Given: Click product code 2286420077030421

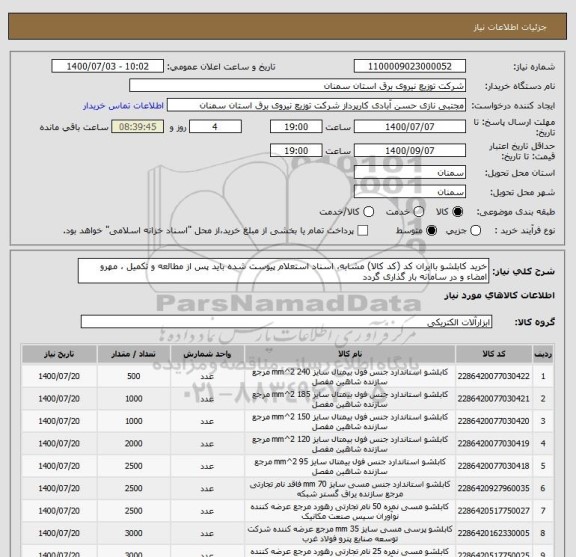Looking at the screenshot, I should (493, 399).
